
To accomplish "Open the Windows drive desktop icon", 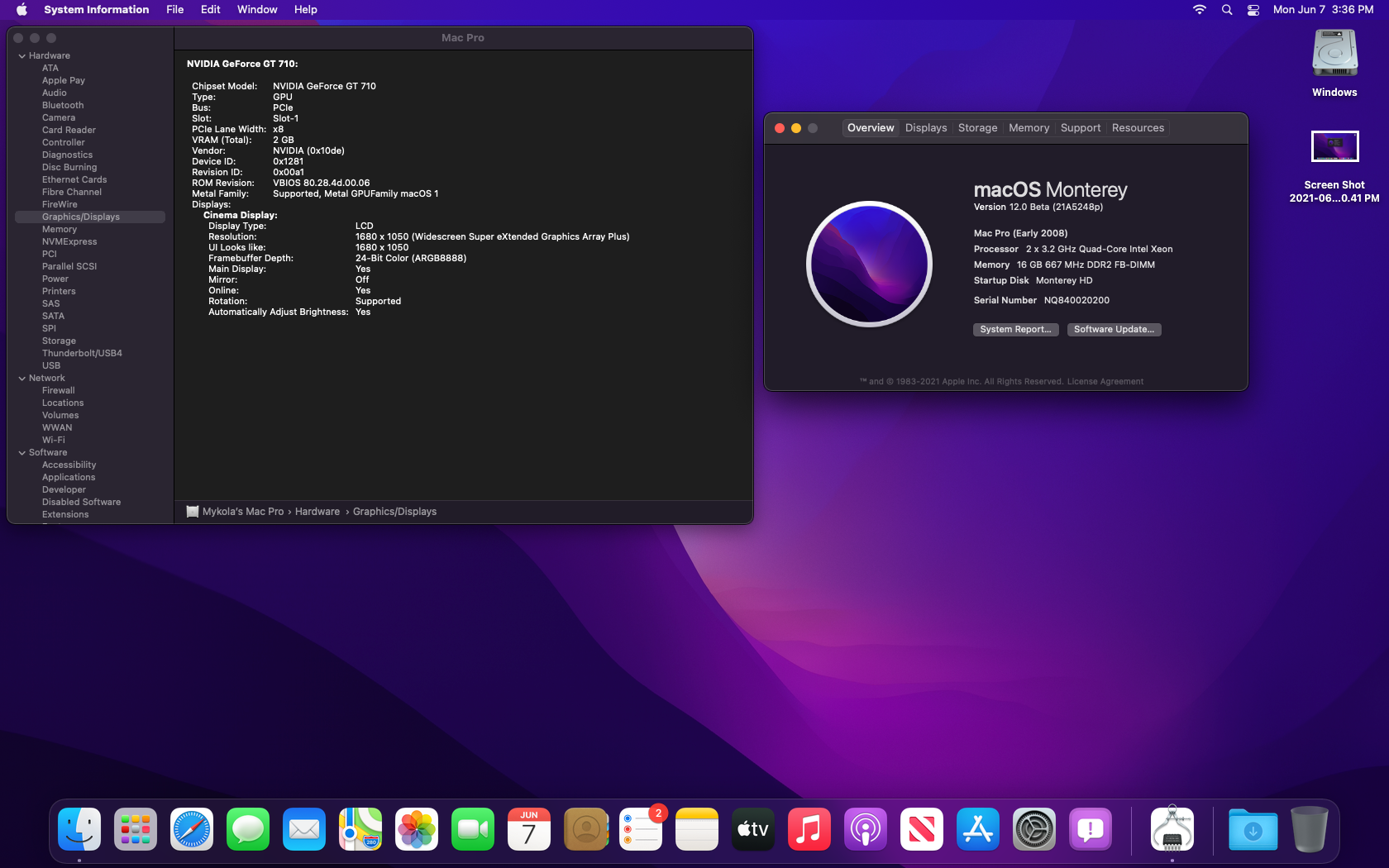I will [1334, 55].
